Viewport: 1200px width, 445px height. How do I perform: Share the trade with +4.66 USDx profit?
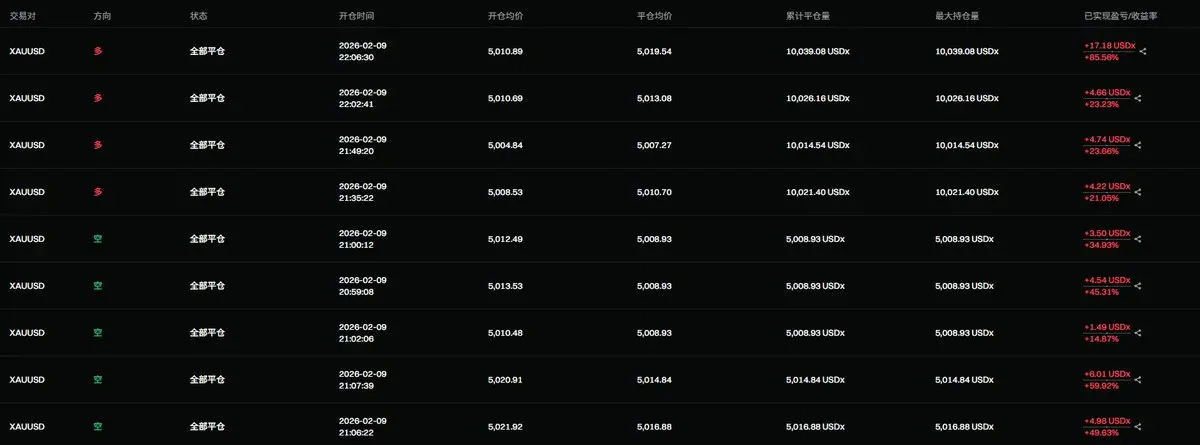pyautogui.click(x=1138, y=98)
